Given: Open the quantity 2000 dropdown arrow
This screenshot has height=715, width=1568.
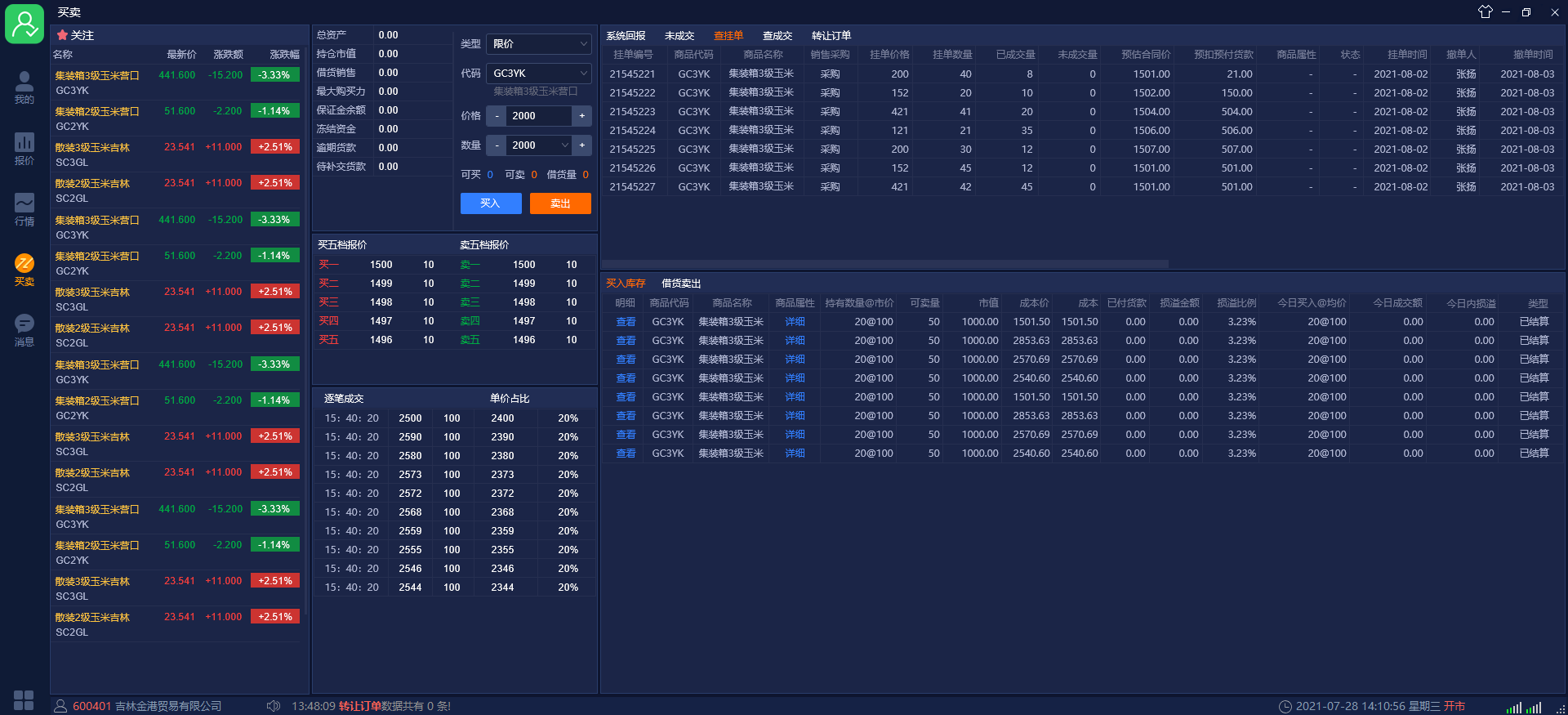Looking at the screenshot, I should coord(564,145).
